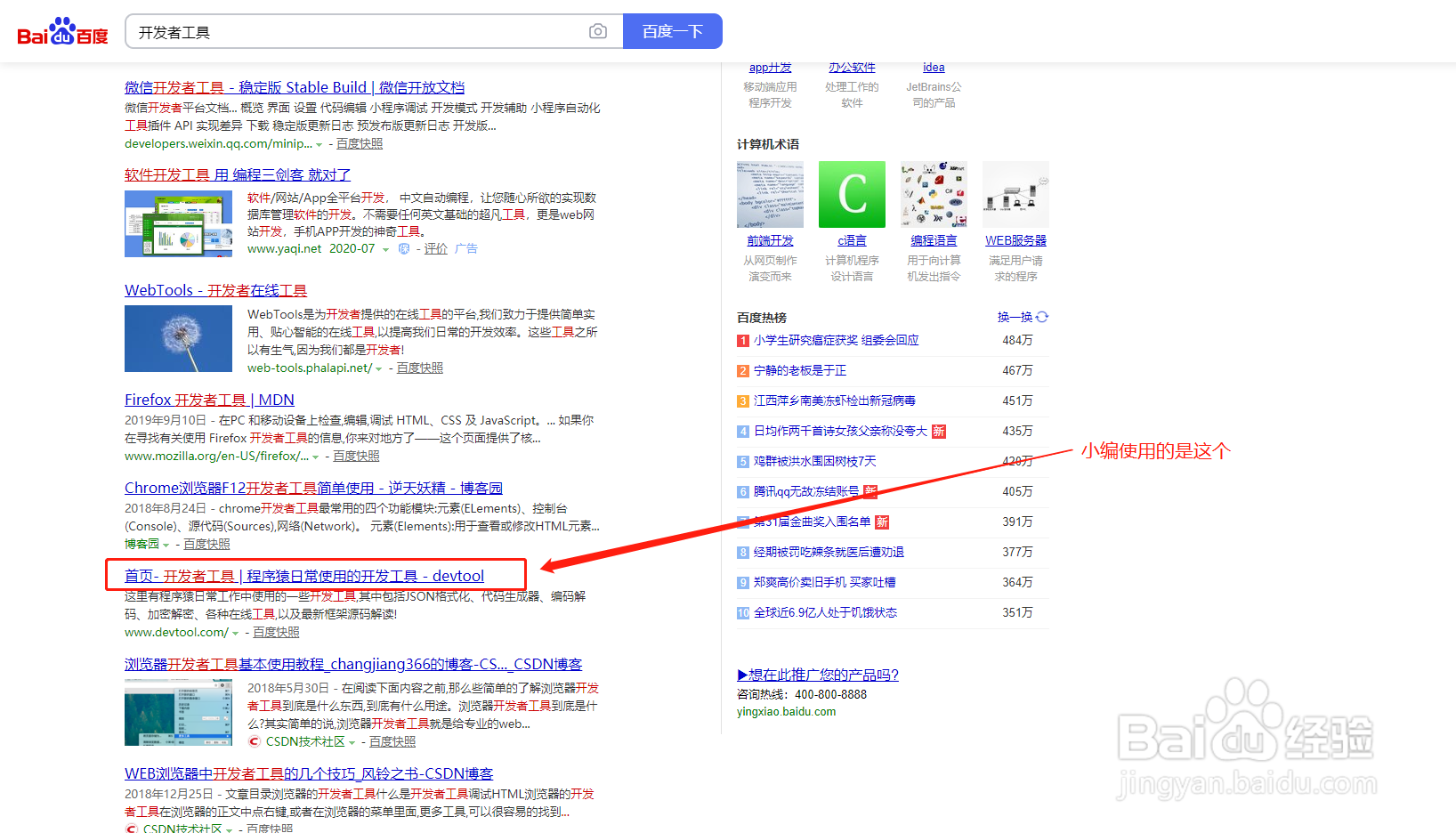Image resolution: width=1456 pixels, height=833 pixels.
Task: Expand dropdown arrow after www.mozilla.org URL
Action: 316,457
